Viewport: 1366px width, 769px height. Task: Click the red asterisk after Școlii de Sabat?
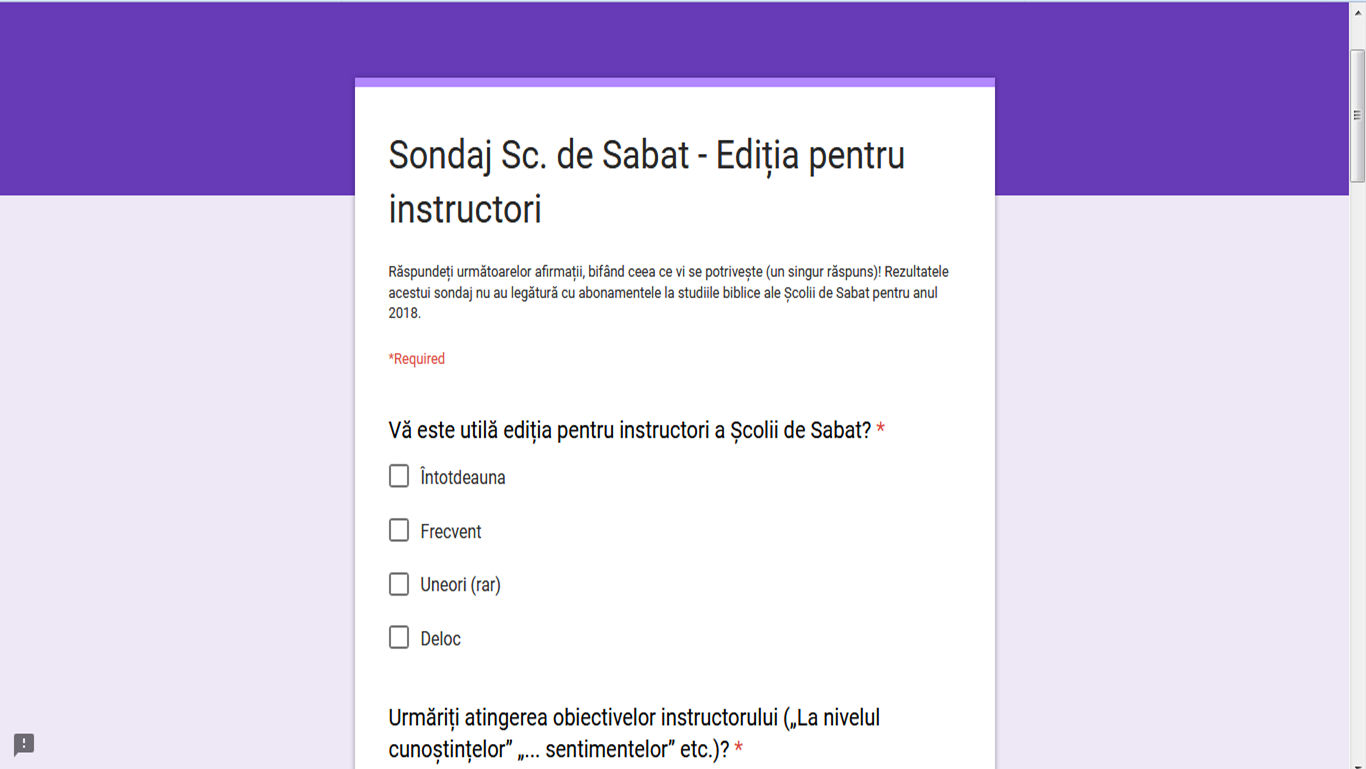[880, 429]
